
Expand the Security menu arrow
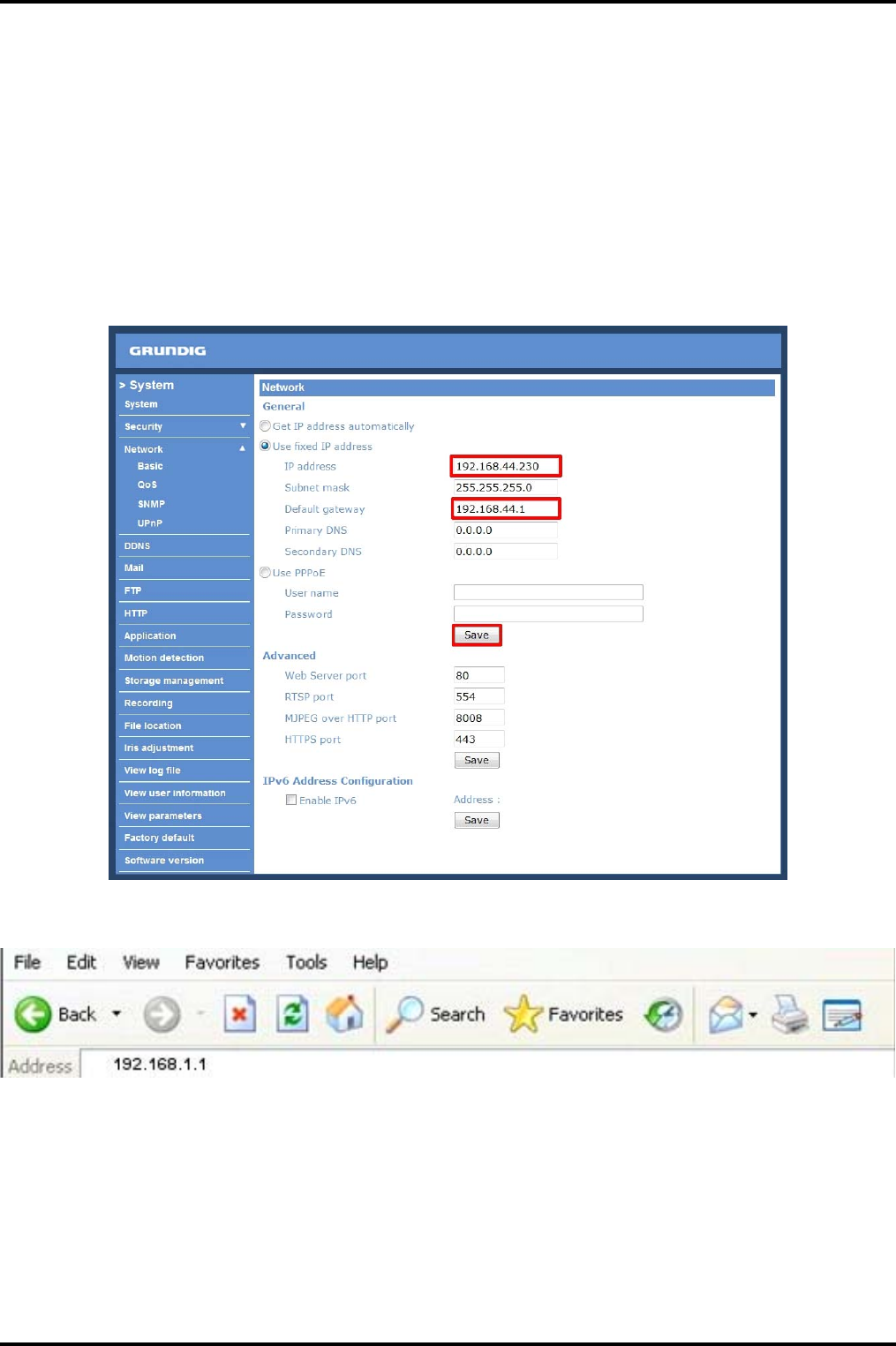click(243, 425)
